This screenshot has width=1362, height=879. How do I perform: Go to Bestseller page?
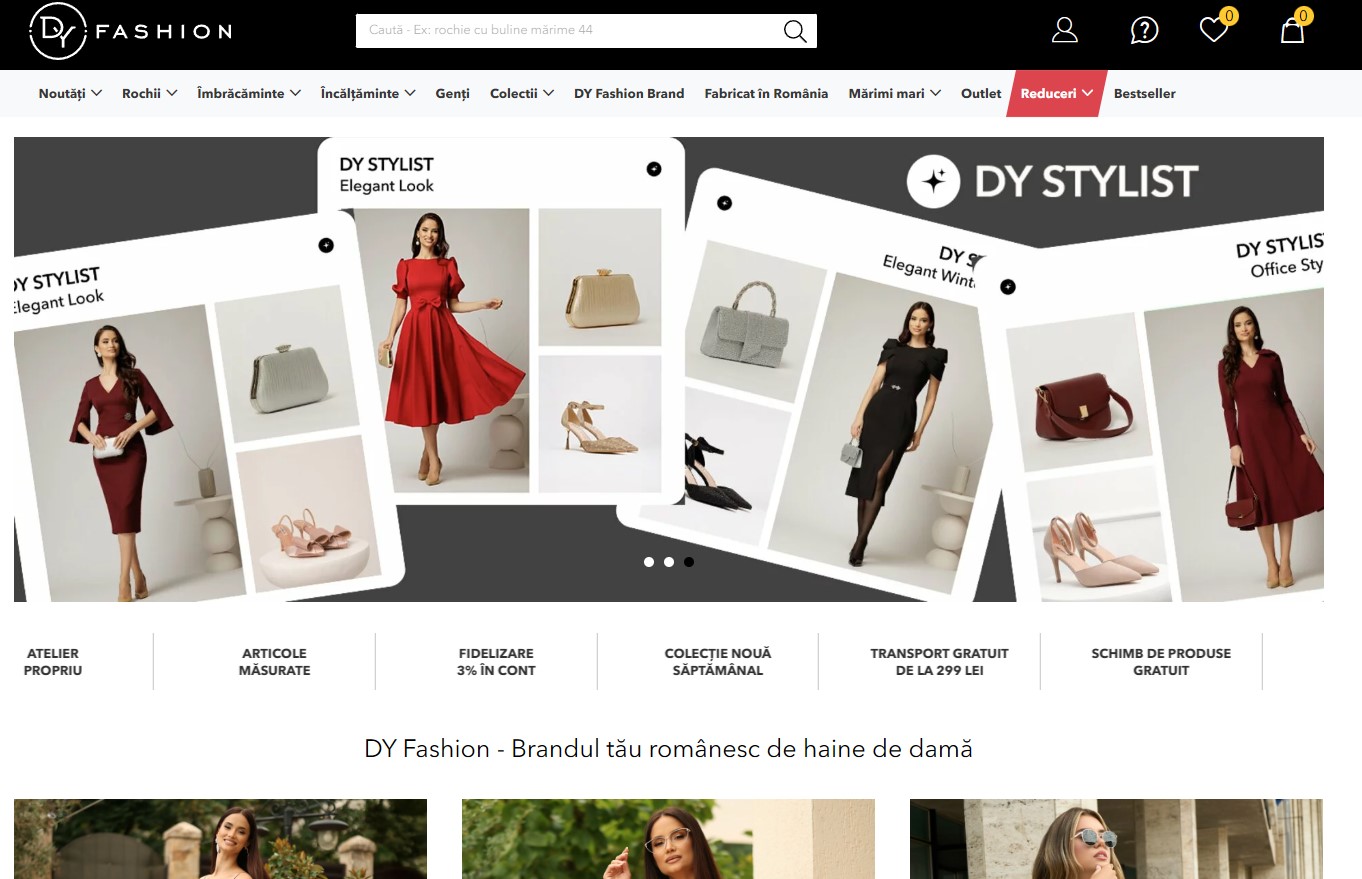1144,93
